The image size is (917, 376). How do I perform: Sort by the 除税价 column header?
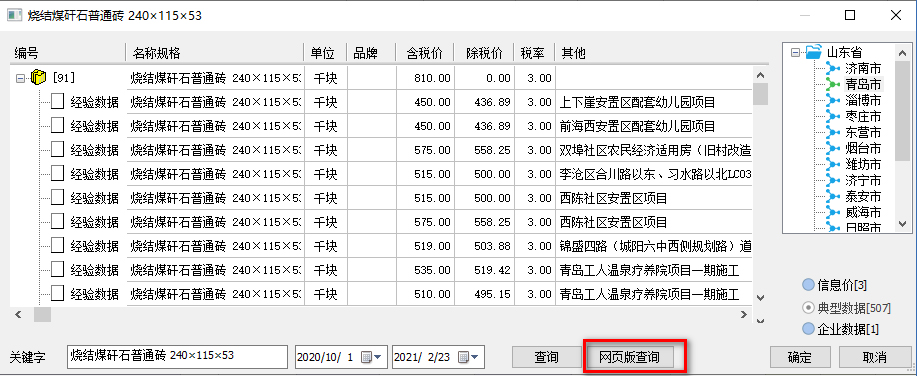pyautogui.click(x=484, y=53)
